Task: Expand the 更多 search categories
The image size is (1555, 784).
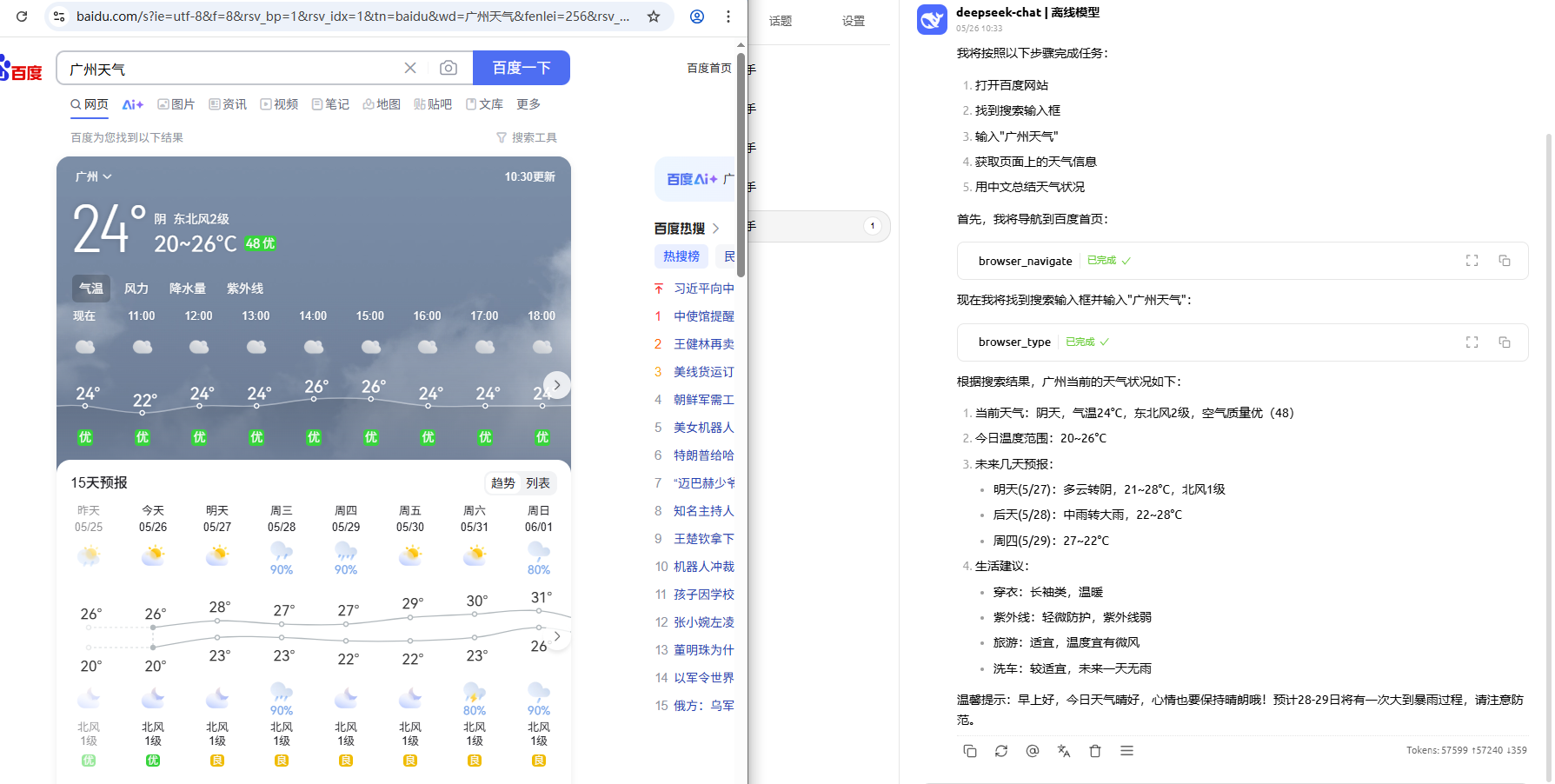Action: [x=528, y=104]
